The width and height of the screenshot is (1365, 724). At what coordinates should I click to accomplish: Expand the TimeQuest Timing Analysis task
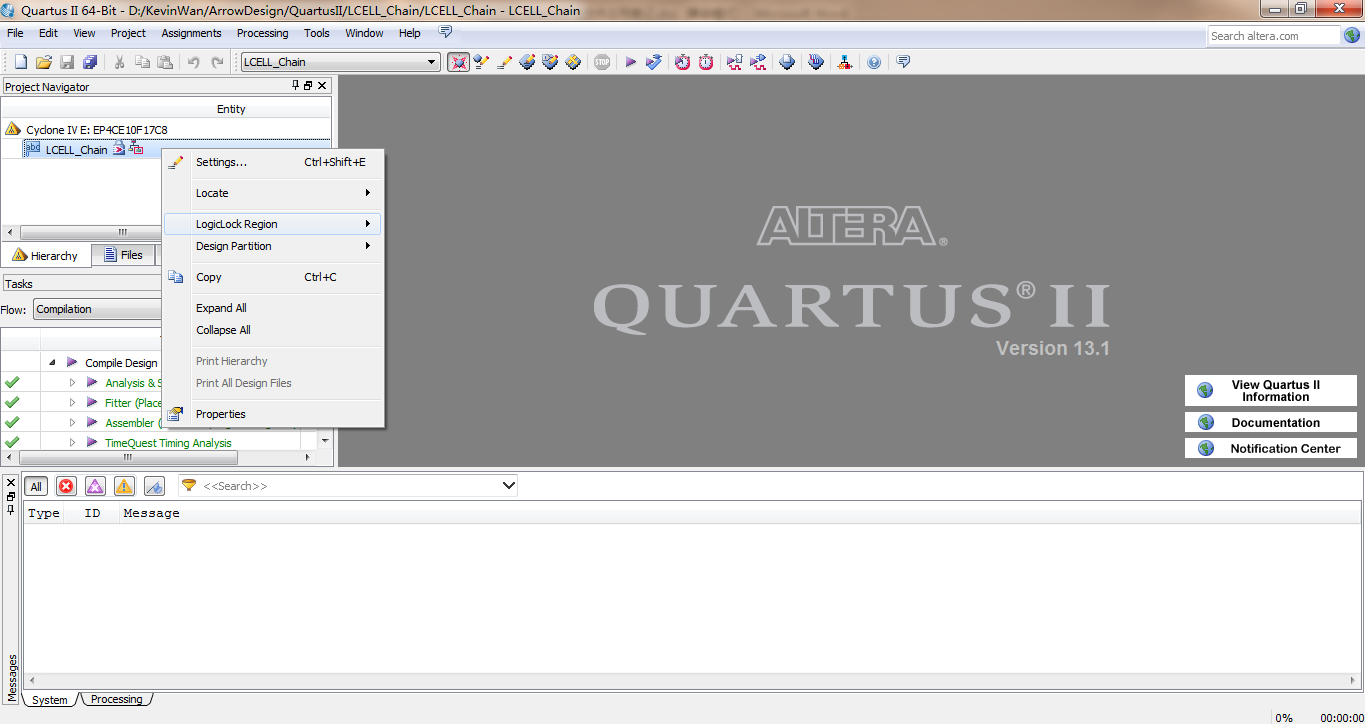tap(72, 443)
